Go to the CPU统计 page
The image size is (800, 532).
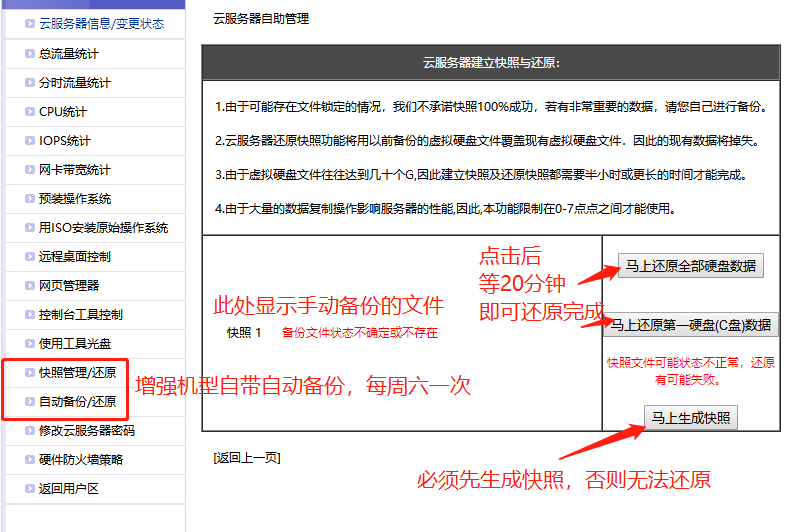[62, 111]
